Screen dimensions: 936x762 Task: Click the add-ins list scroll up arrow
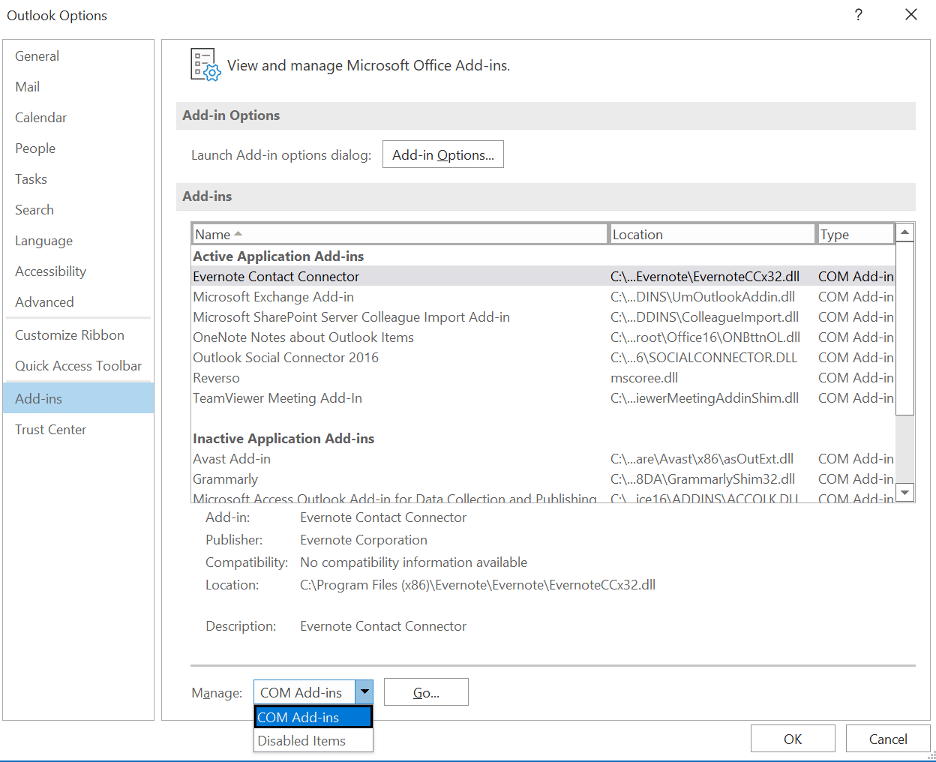coord(905,232)
